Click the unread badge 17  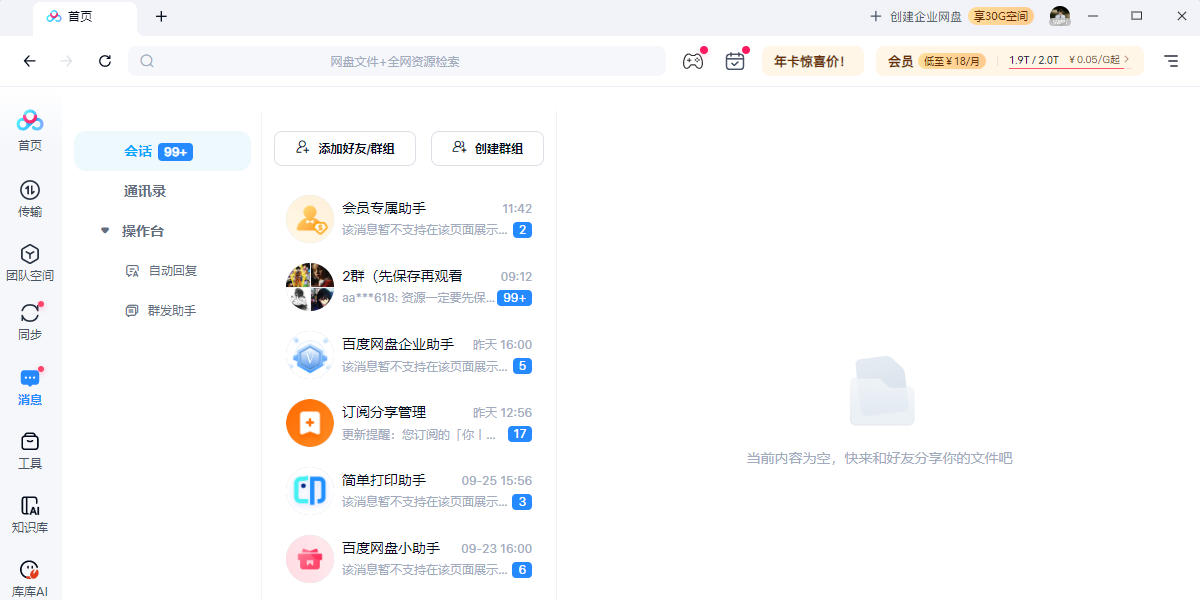520,434
